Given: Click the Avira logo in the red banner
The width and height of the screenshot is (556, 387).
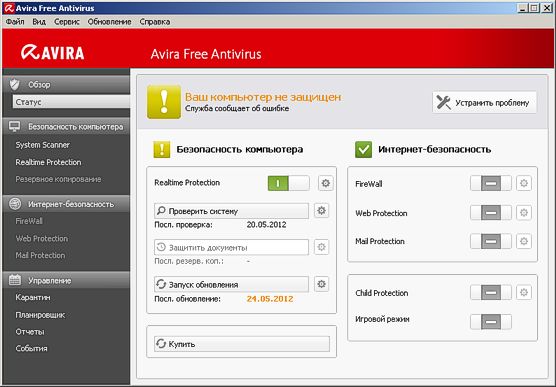Looking at the screenshot, I should 52,52.
